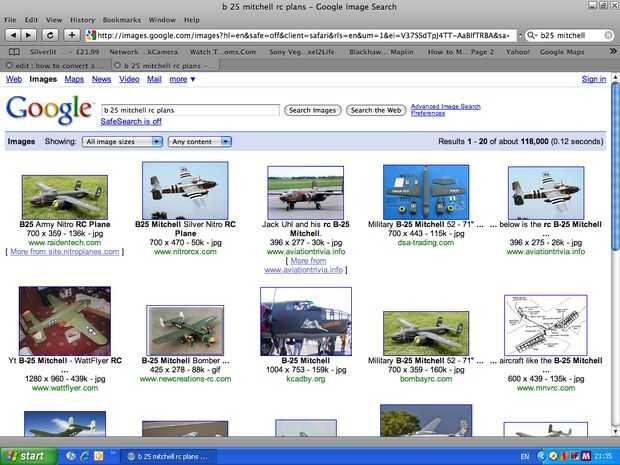Clear the b25 mitchell Safari search field
Viewport: 620px width, 465px height.
coord(608,35)
